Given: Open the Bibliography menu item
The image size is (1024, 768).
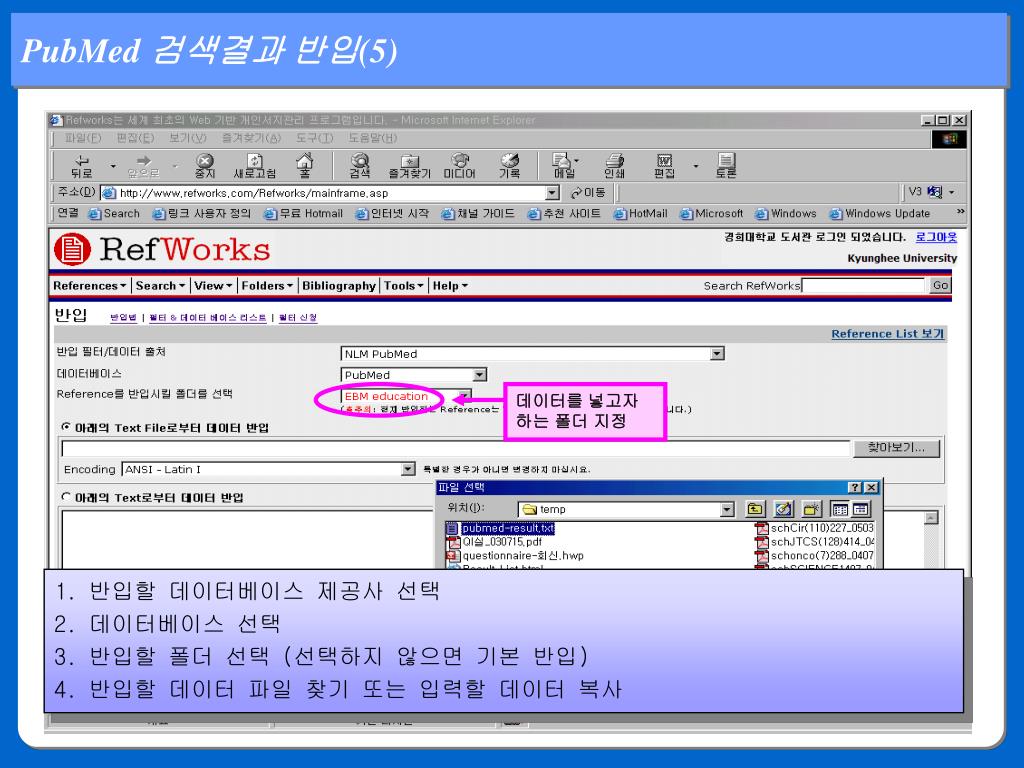Looking at the screenshot, I should tap(338, 285).
